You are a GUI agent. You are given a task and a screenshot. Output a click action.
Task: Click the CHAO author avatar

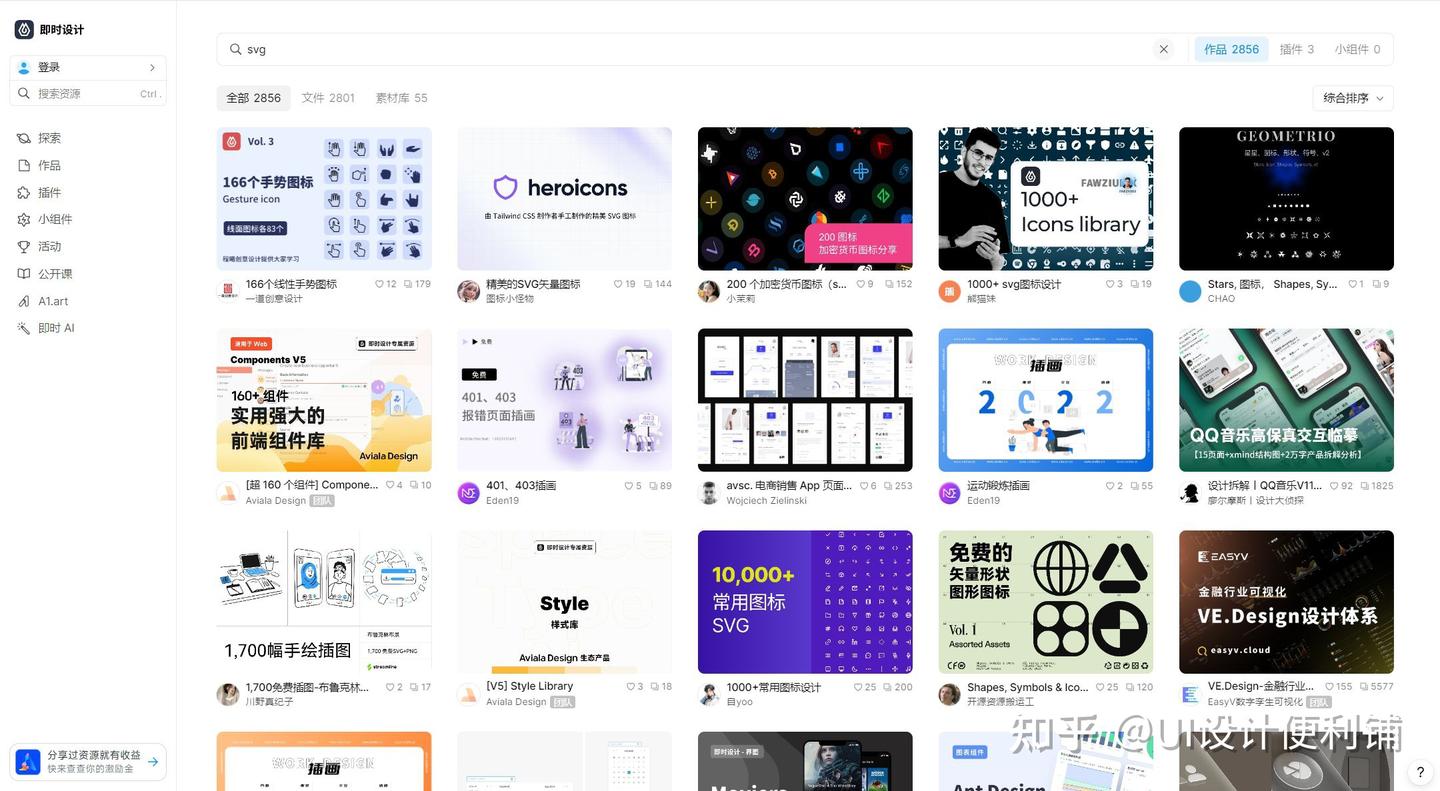1190,291
